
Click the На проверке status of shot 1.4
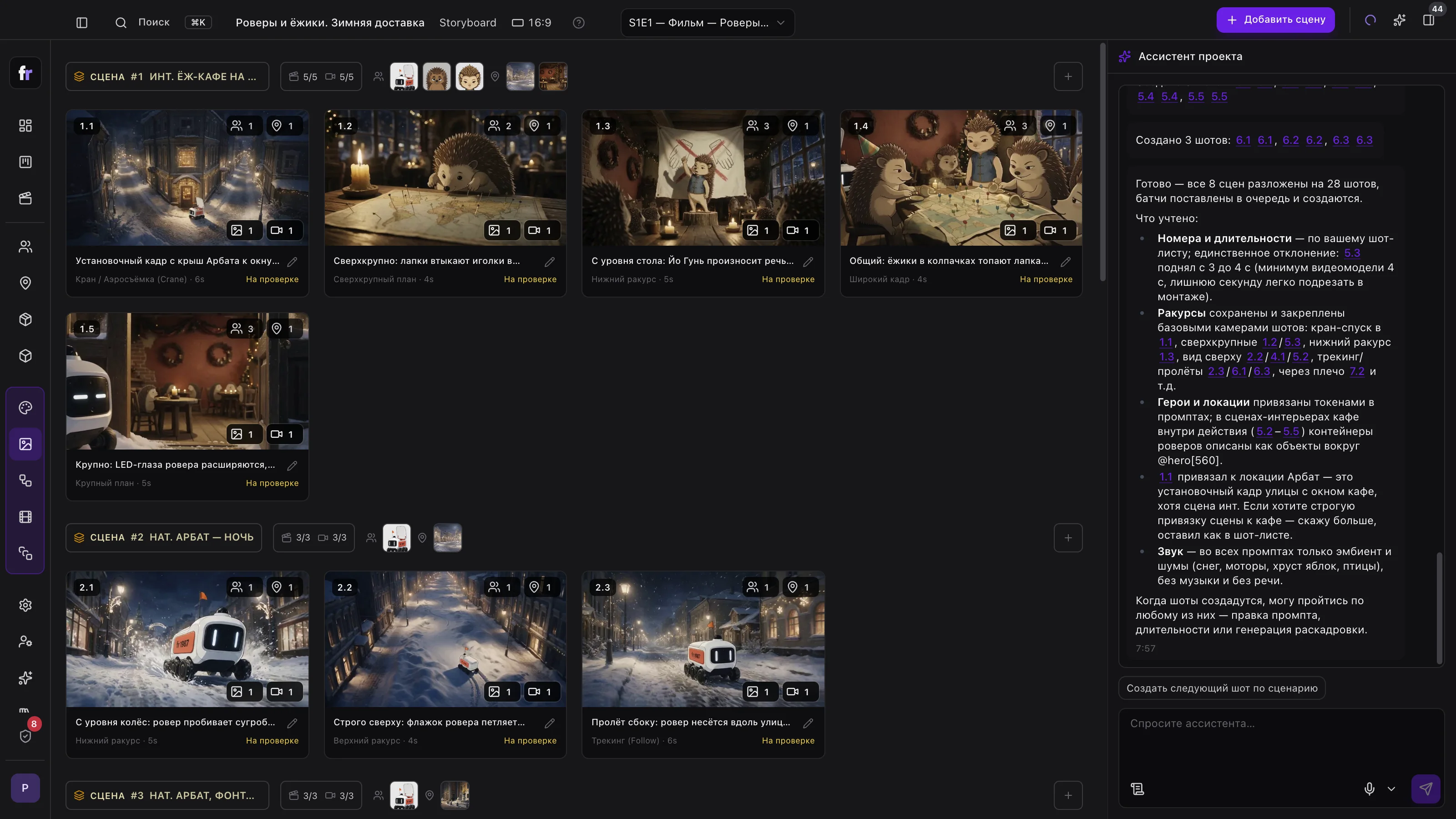point(1046,279)
